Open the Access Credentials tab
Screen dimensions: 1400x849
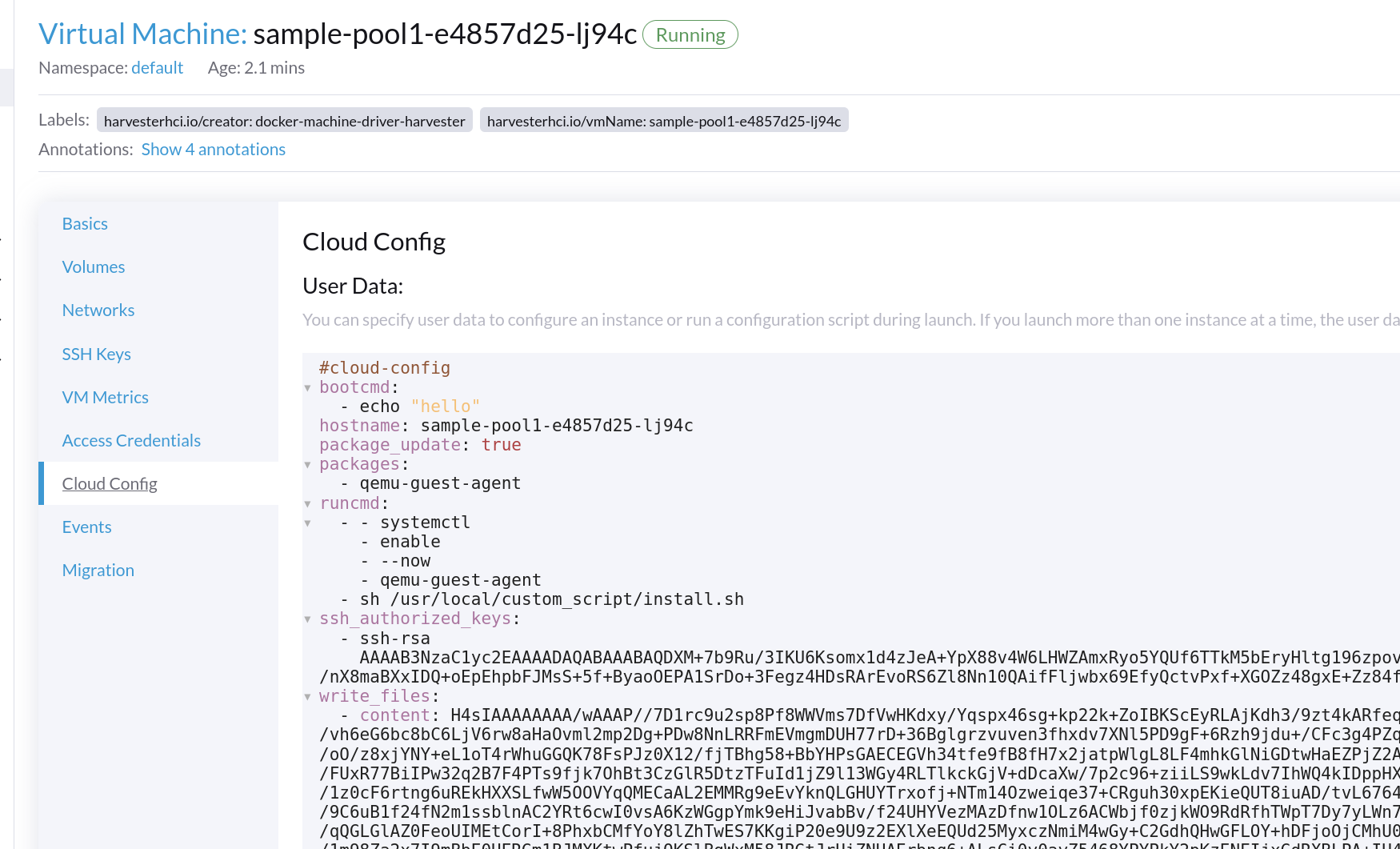(x=131, y=439)
